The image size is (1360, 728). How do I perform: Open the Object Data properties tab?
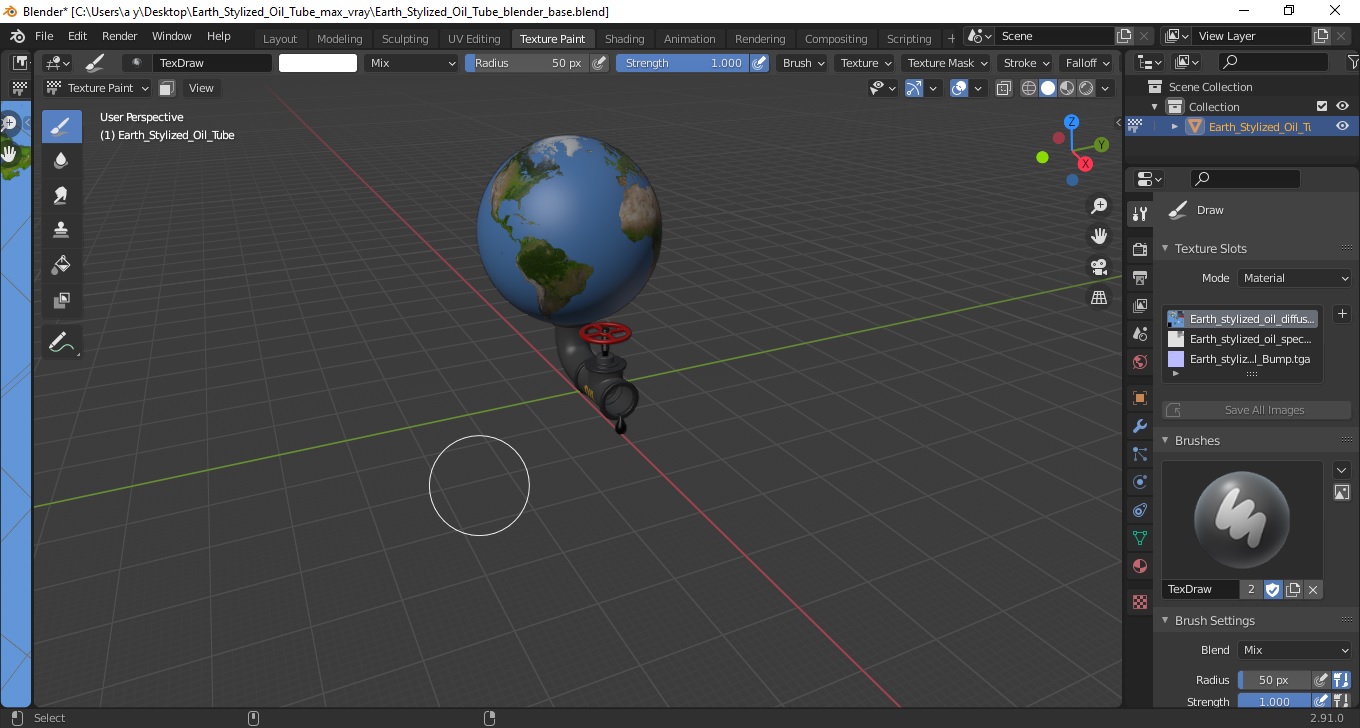pyautogui.click(x=1139, y=538)
